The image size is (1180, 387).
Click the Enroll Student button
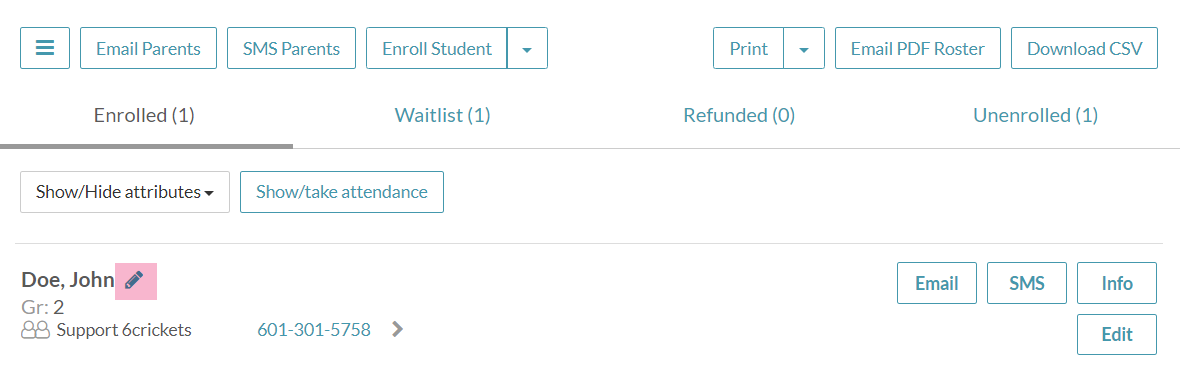436,48
